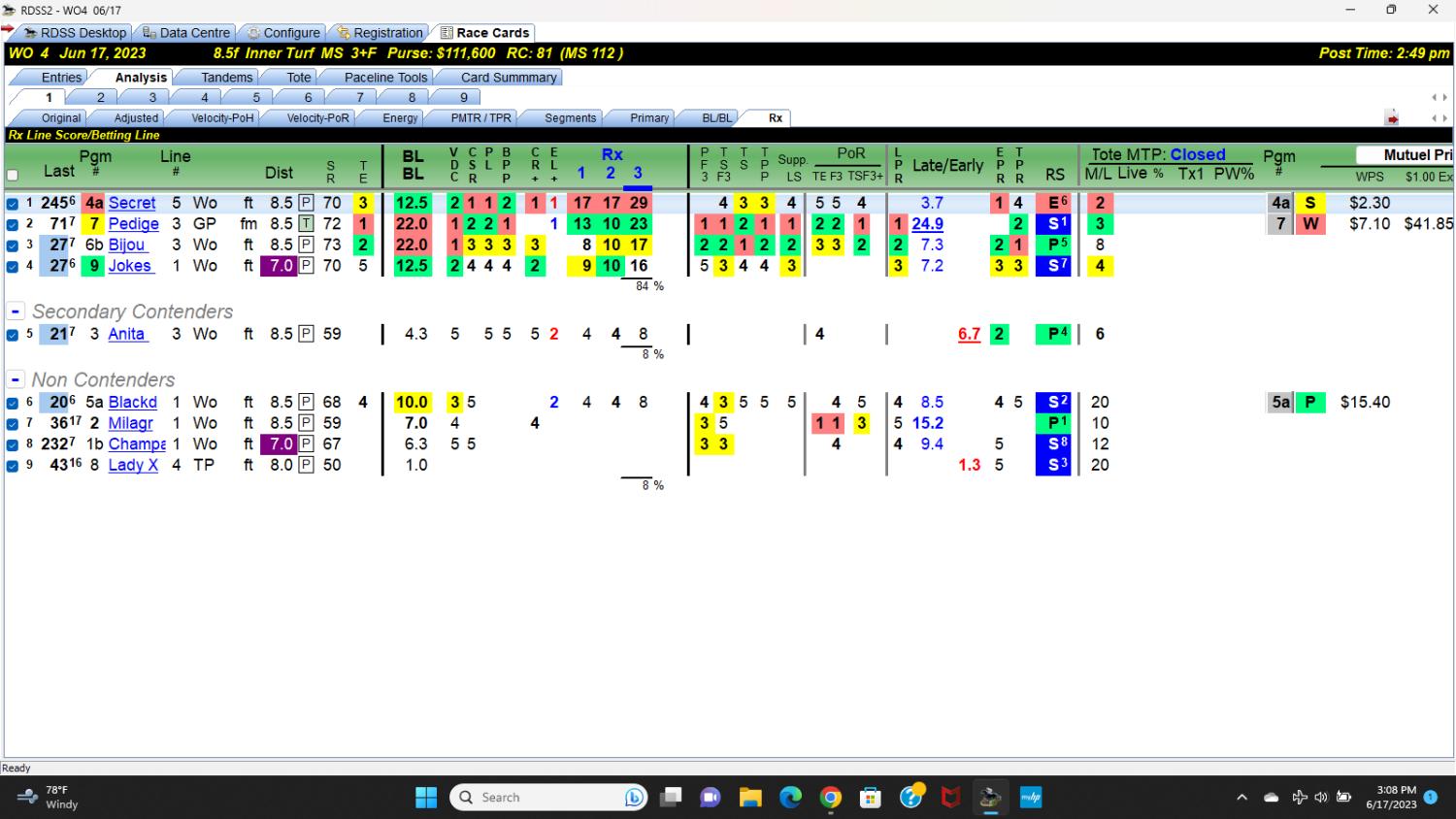Uncheck the checkbox for row 6 Blackd
The width and height of the screenshot is (1456, 819).
[13, 403]
